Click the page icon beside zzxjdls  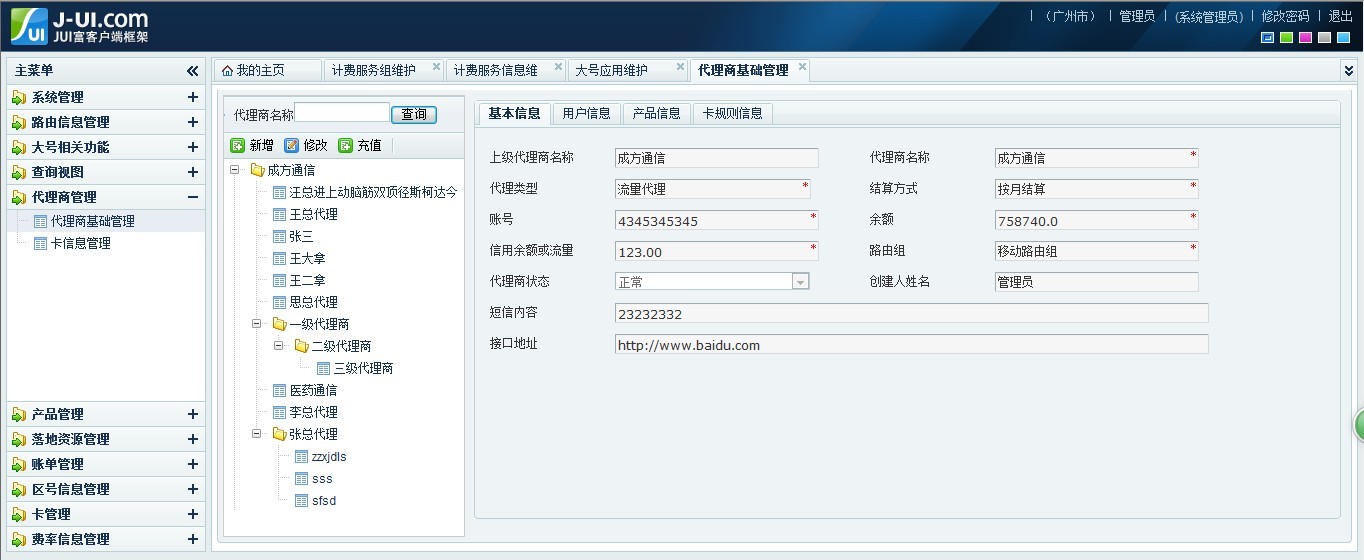[x=301, y=456]
